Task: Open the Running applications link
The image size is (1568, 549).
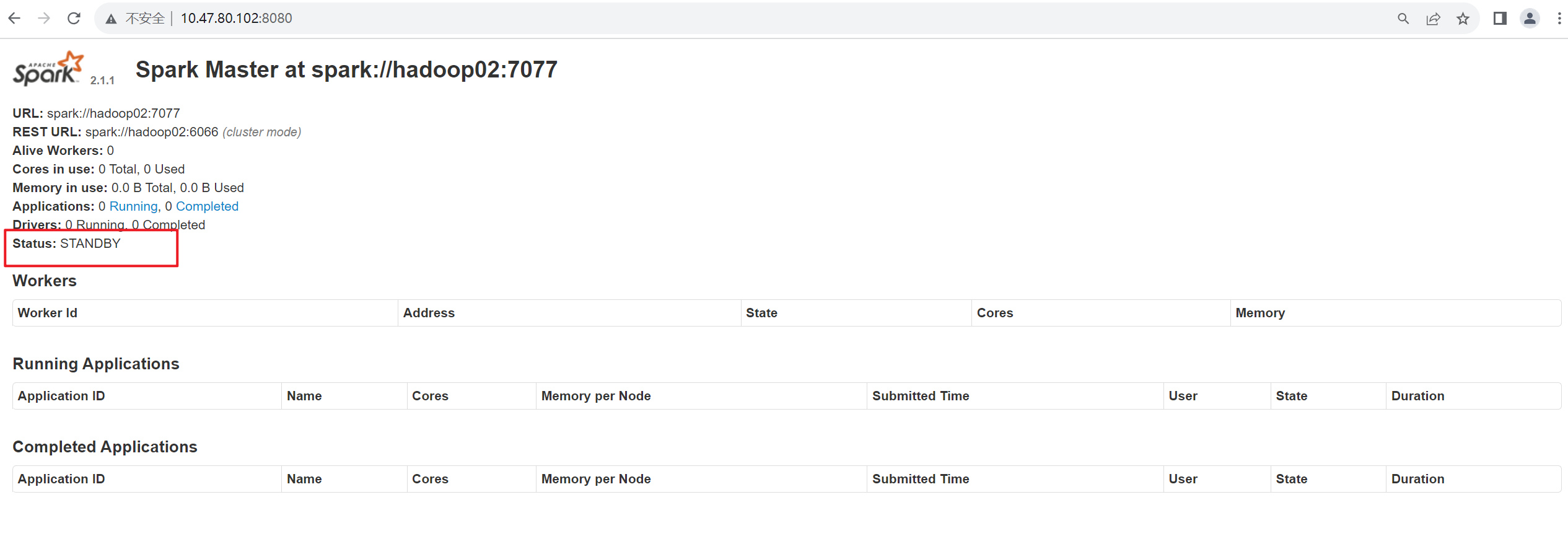Action: pyautogui.click(x=133, y=206)
